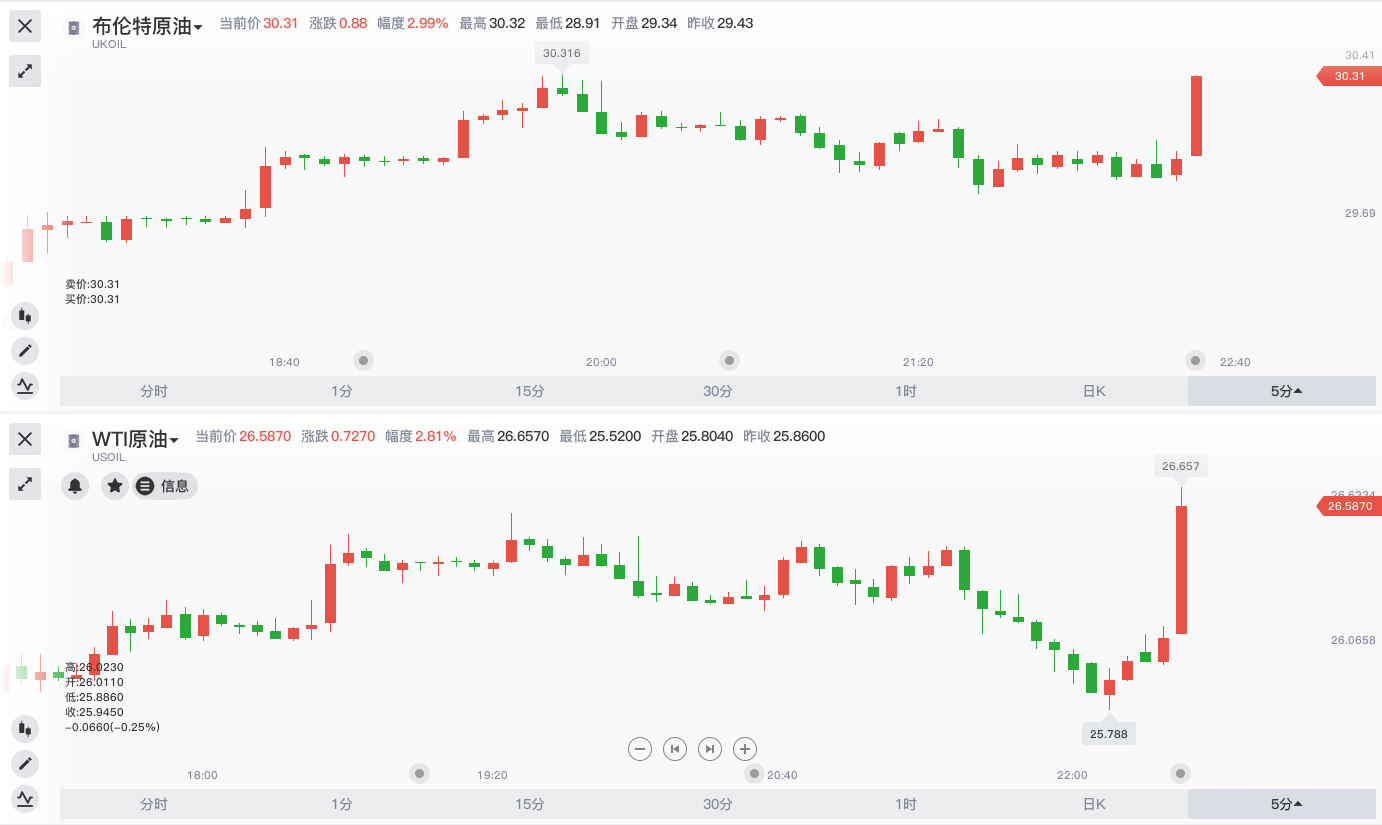Jump to next bars on WTI chart
Screen dimensions: 1382x825
coord(709,748)
